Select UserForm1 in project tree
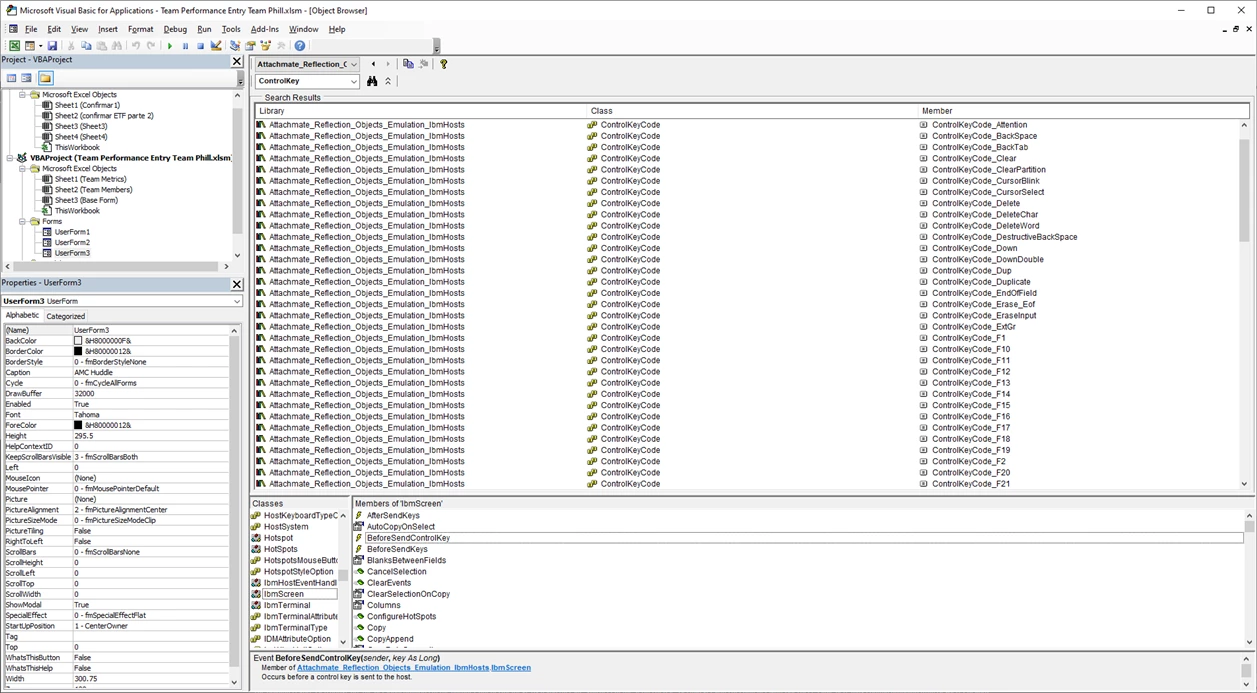The width and height of the screenshot is (1257, 693). [x=72, y=232]
